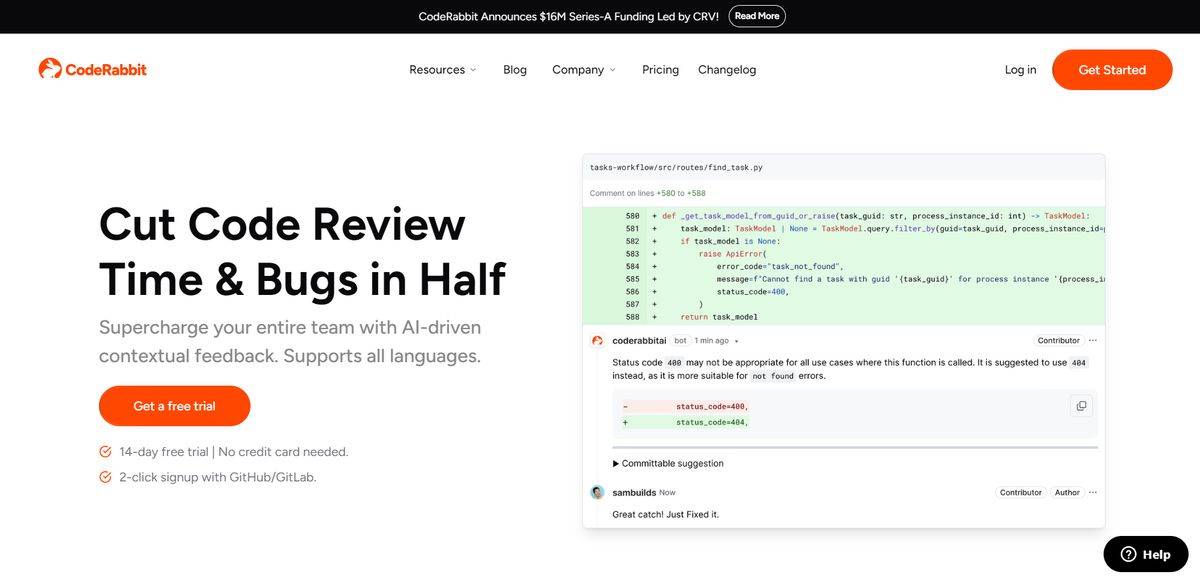Click the Log in link

(1020, 70)
